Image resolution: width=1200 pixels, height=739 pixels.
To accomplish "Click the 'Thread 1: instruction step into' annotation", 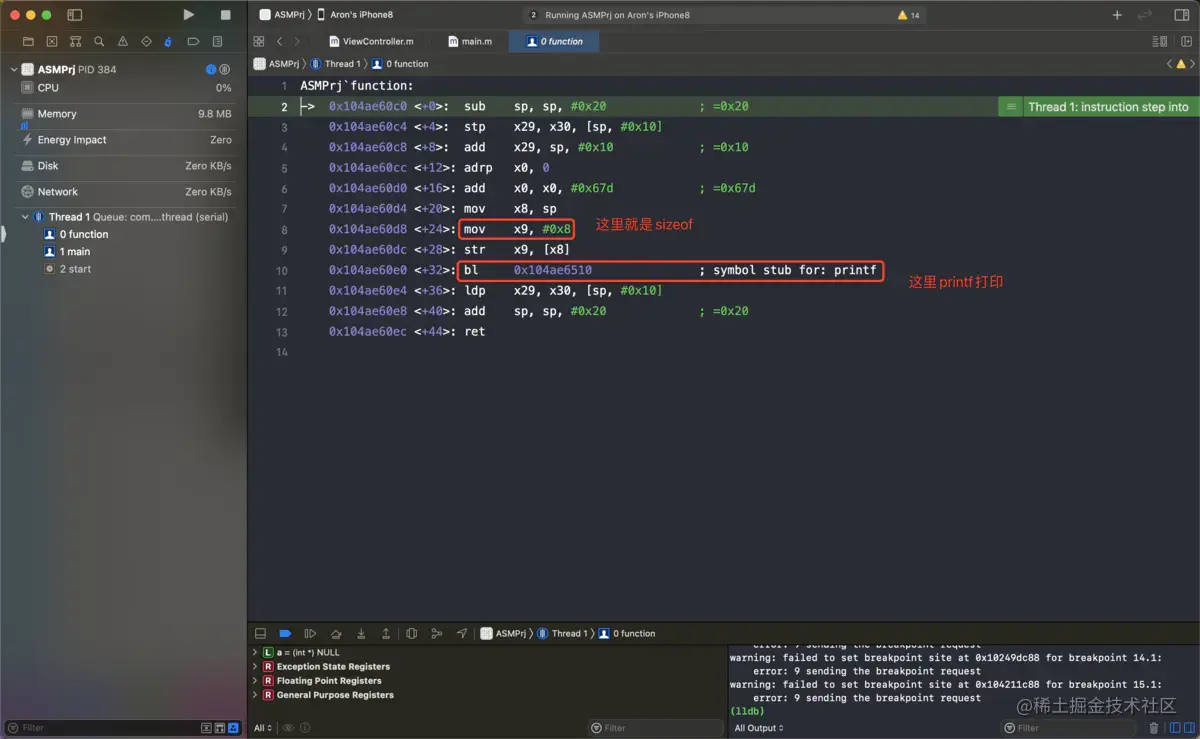I will 1108,107.
